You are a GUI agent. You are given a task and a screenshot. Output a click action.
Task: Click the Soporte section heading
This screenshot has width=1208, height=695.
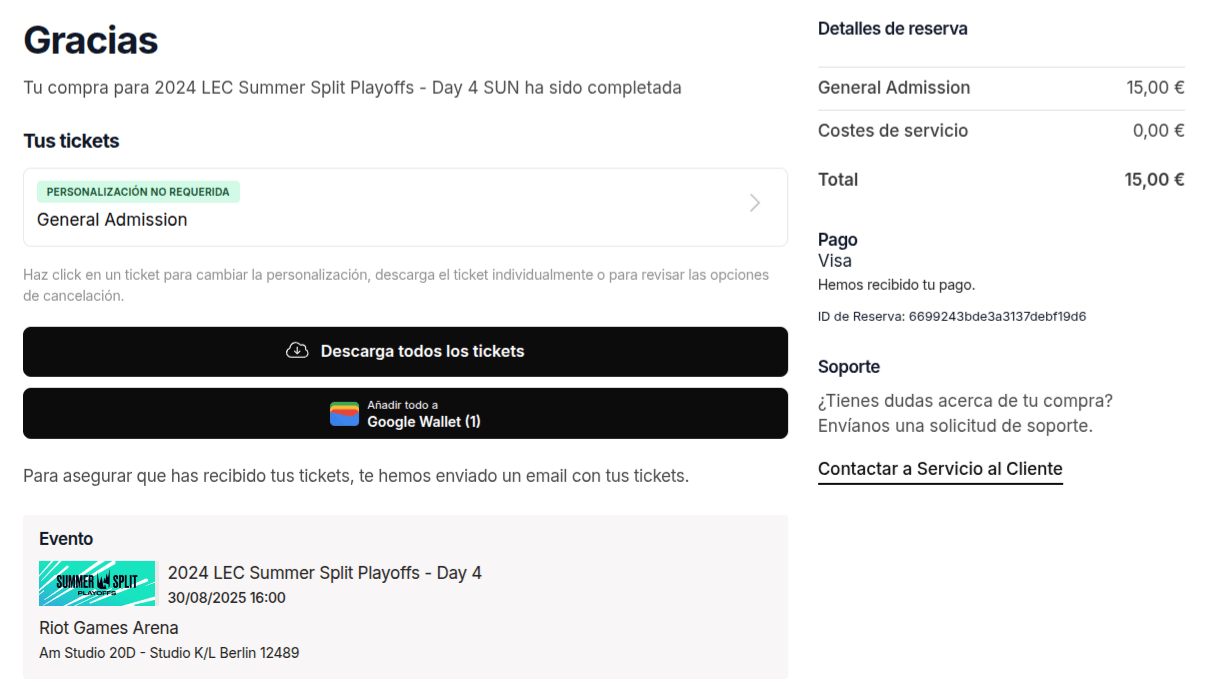coord(849,367)
